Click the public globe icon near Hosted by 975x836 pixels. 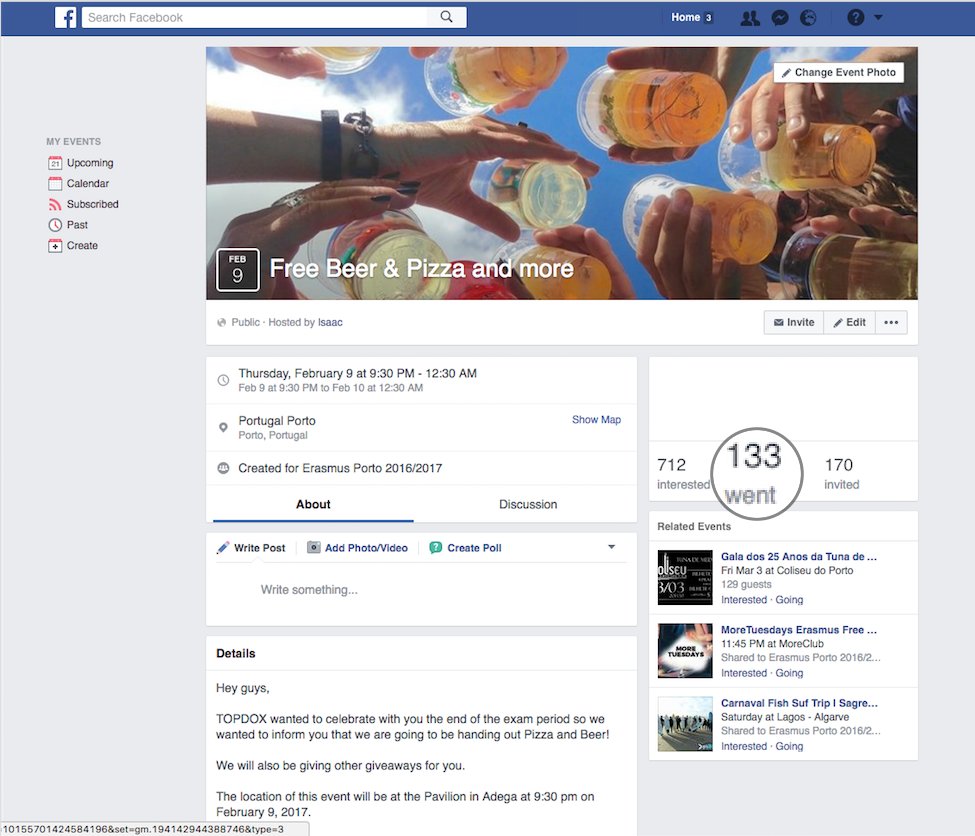(x=221, y=322)
